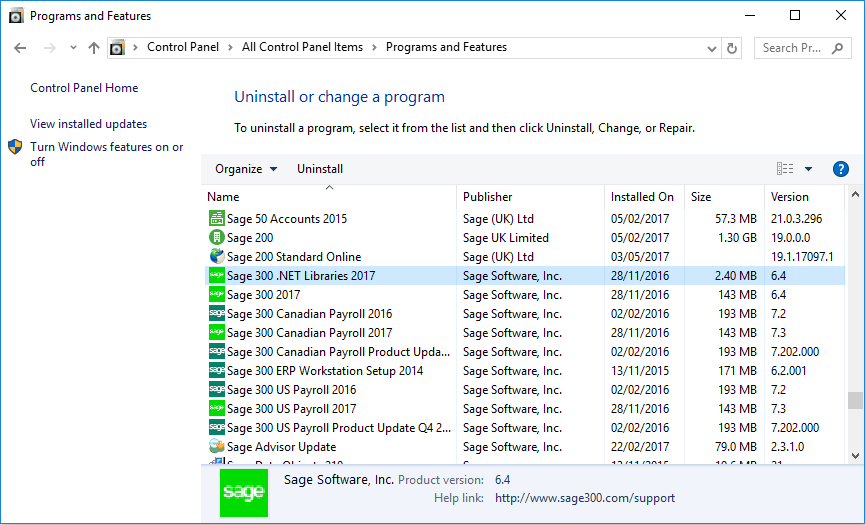Open View installed updates link

pyautogui.click(x=88, y=124)
